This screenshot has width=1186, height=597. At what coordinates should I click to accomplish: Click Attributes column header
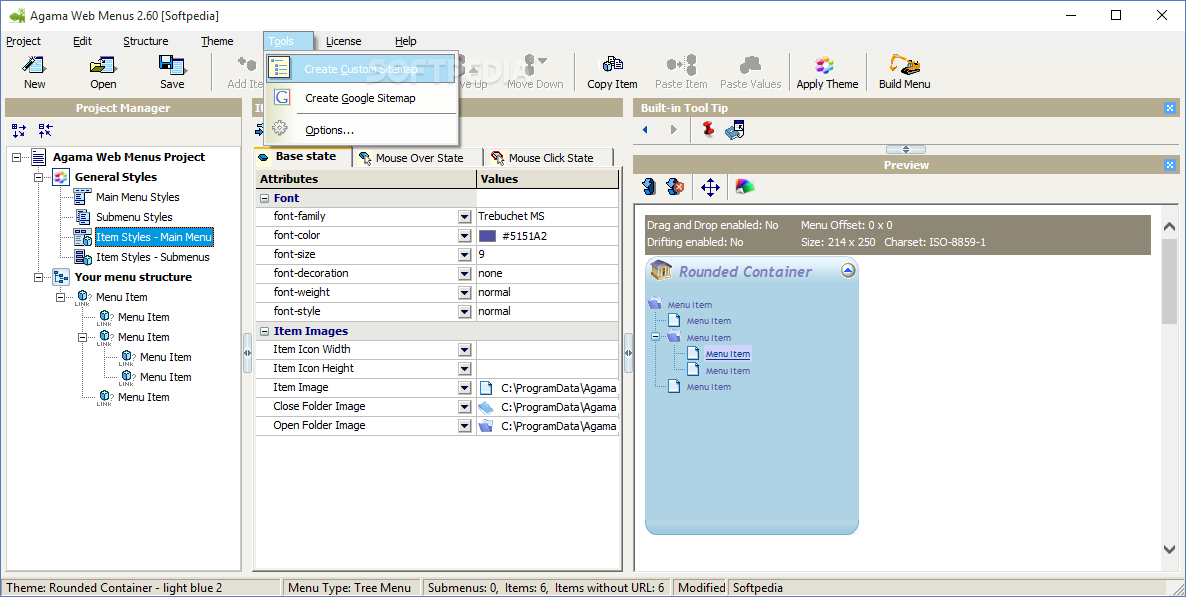pyautogui.click(x=366, y=179)
